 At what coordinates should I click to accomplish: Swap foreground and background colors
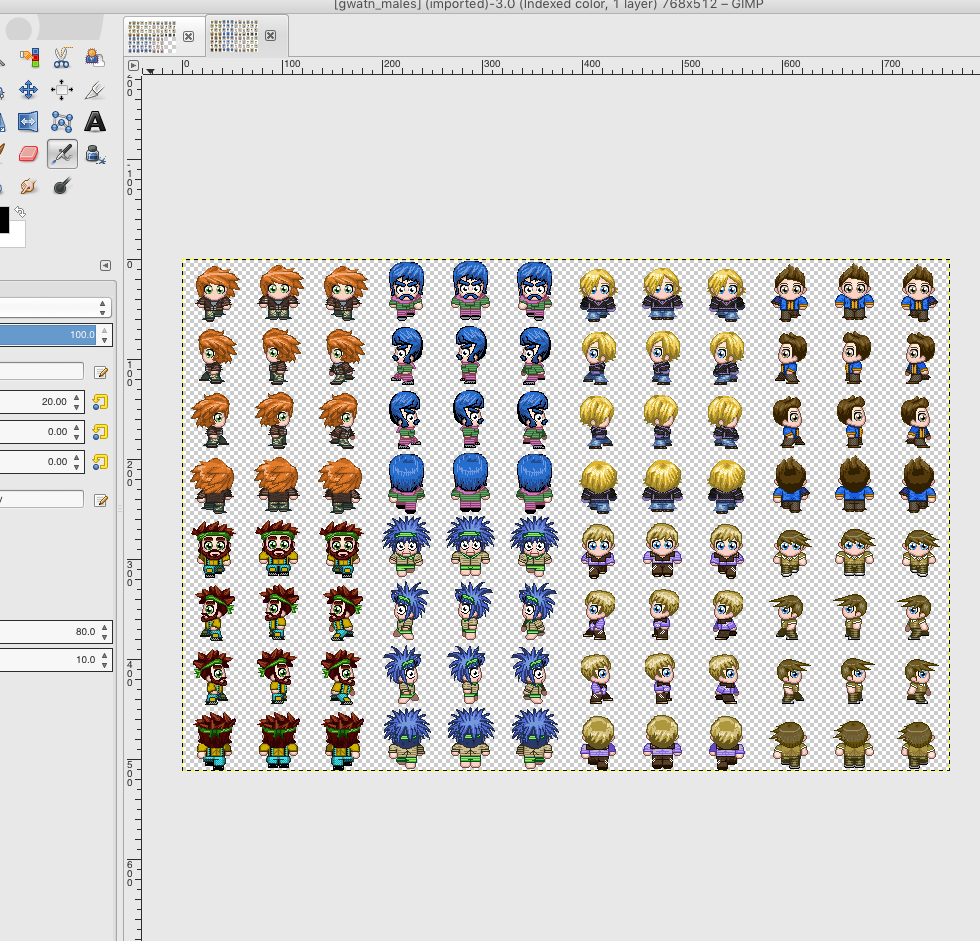point(19,212)
